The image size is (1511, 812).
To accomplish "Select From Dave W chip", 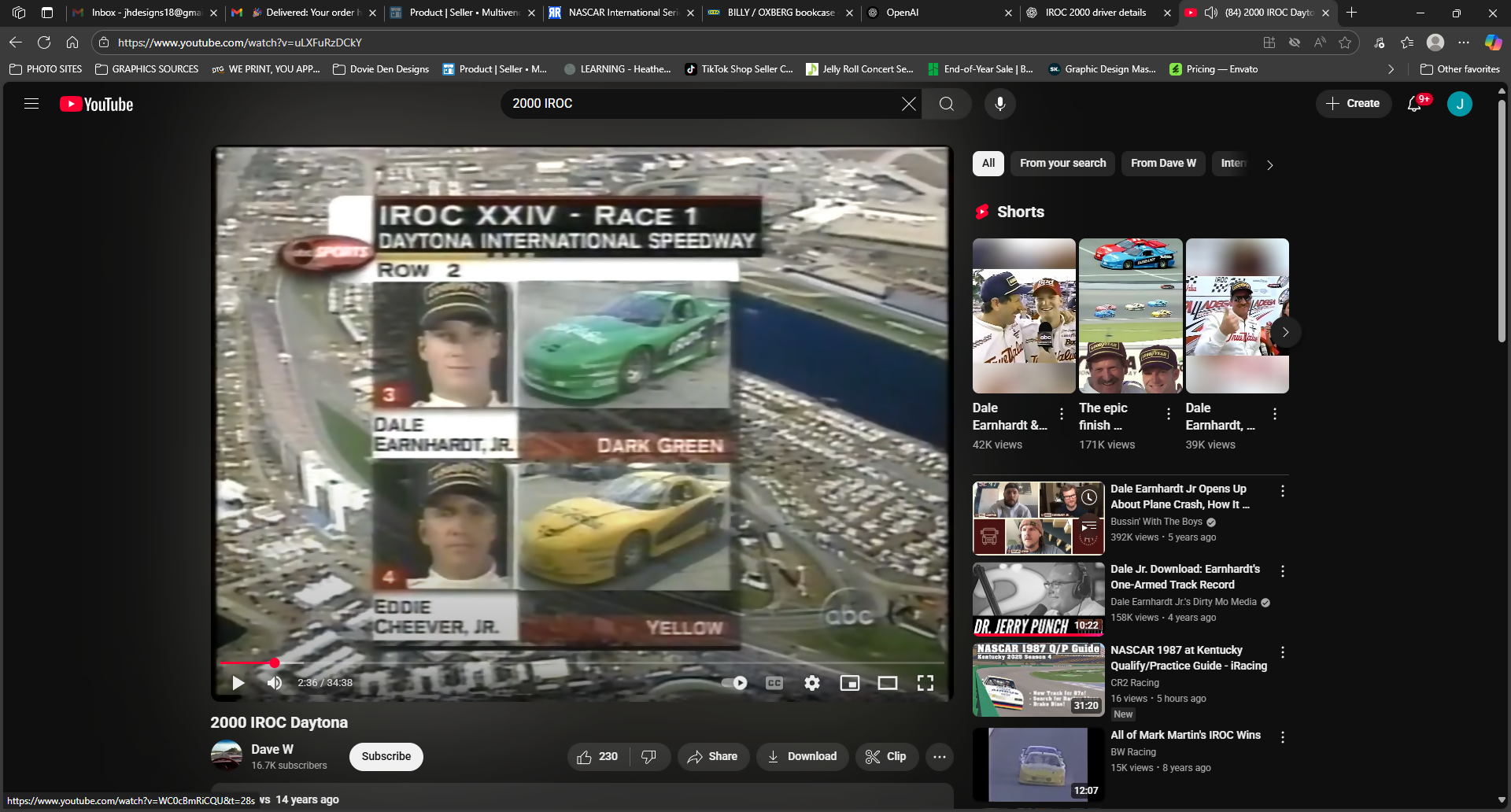I will [1163, 164].
